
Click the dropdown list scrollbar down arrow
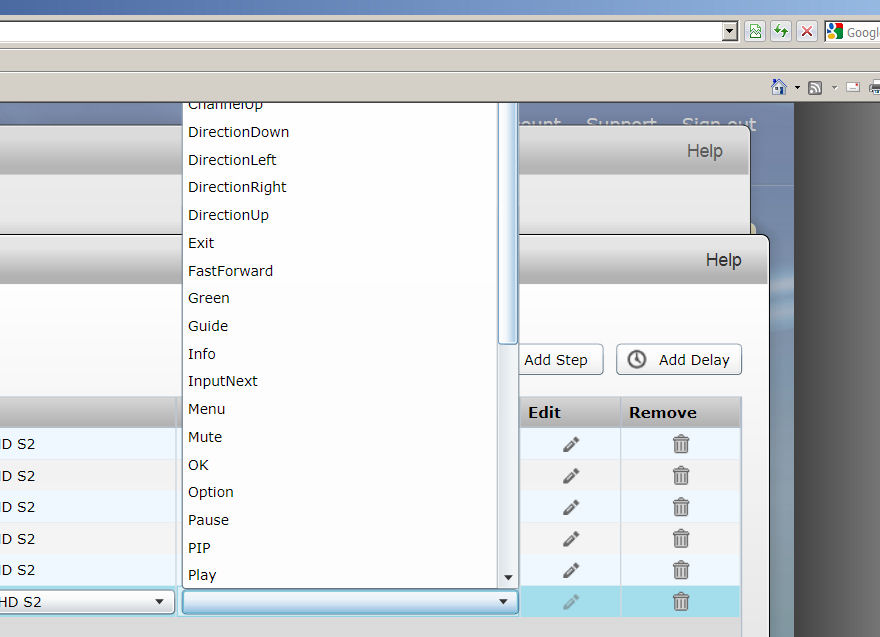(x=508, y=578)
